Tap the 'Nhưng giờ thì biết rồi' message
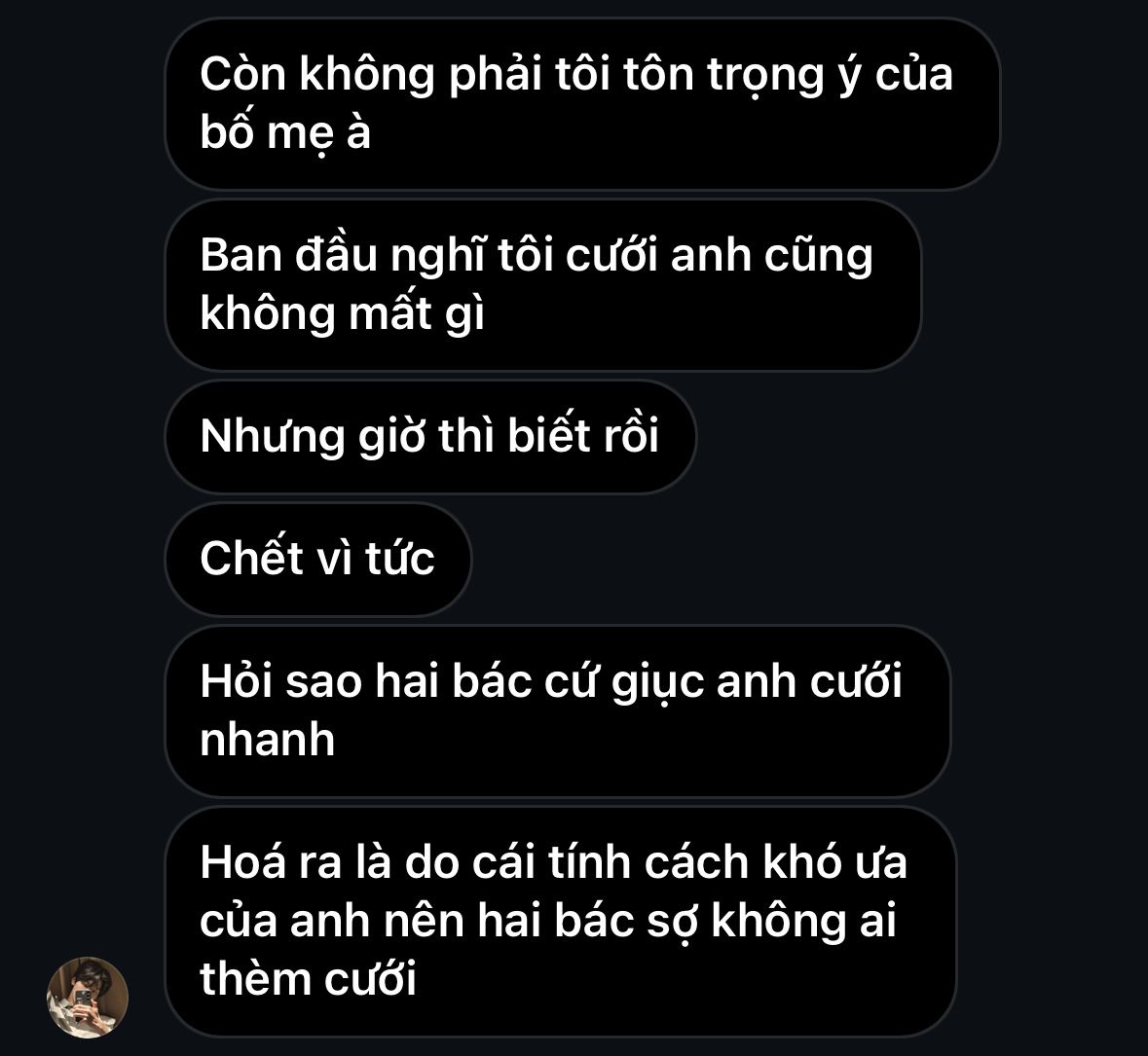 pyautogui.click(x=430, y=436)
